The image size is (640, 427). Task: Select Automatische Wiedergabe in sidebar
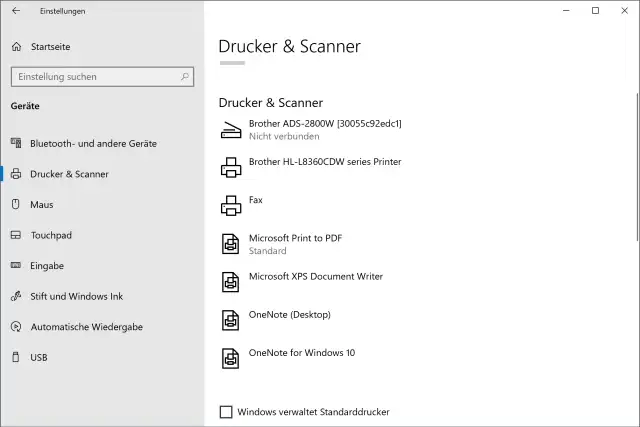click(x=86, y=327)
